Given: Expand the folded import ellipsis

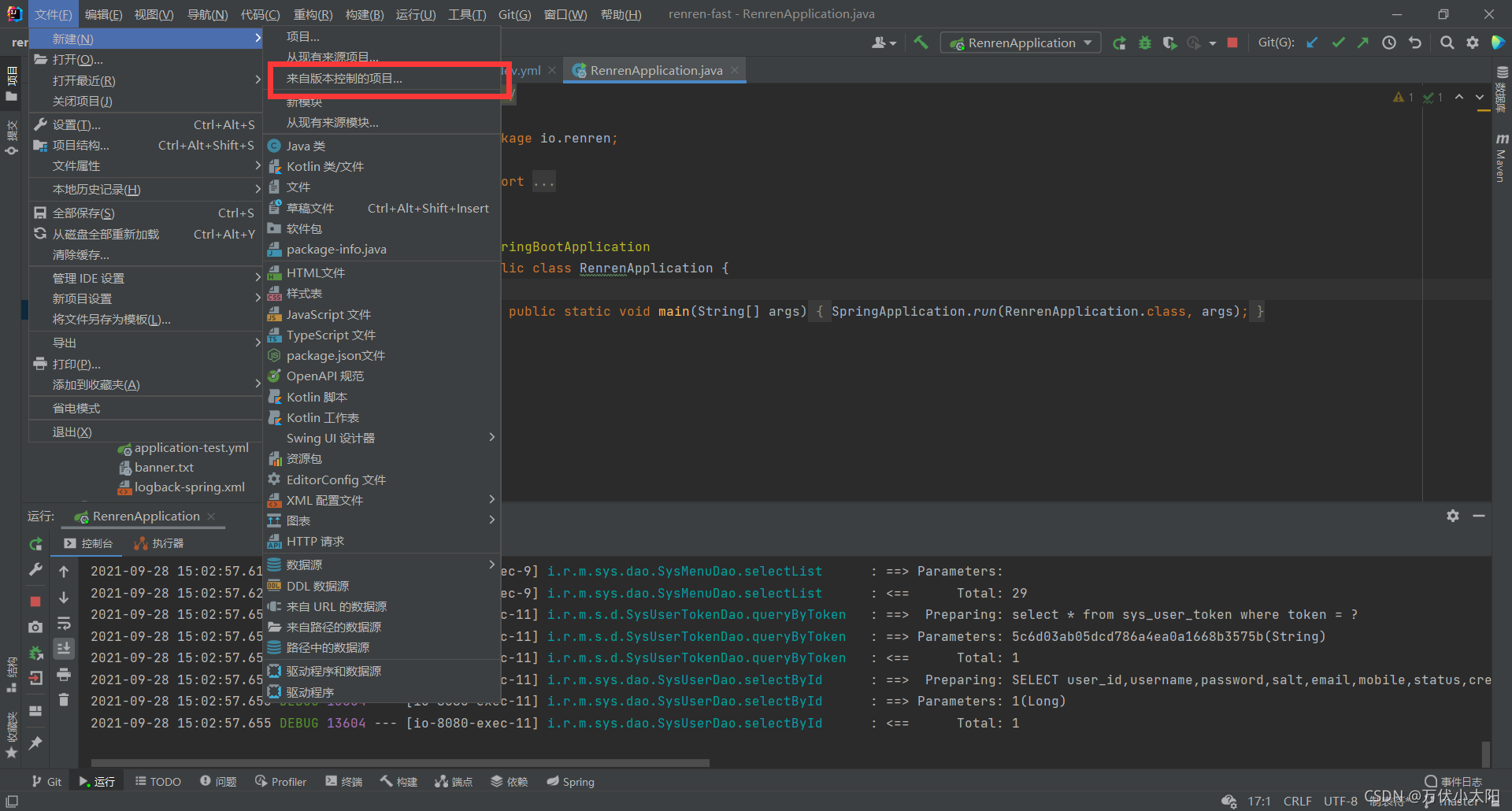Looking at the screenshot, I should 543,182.
